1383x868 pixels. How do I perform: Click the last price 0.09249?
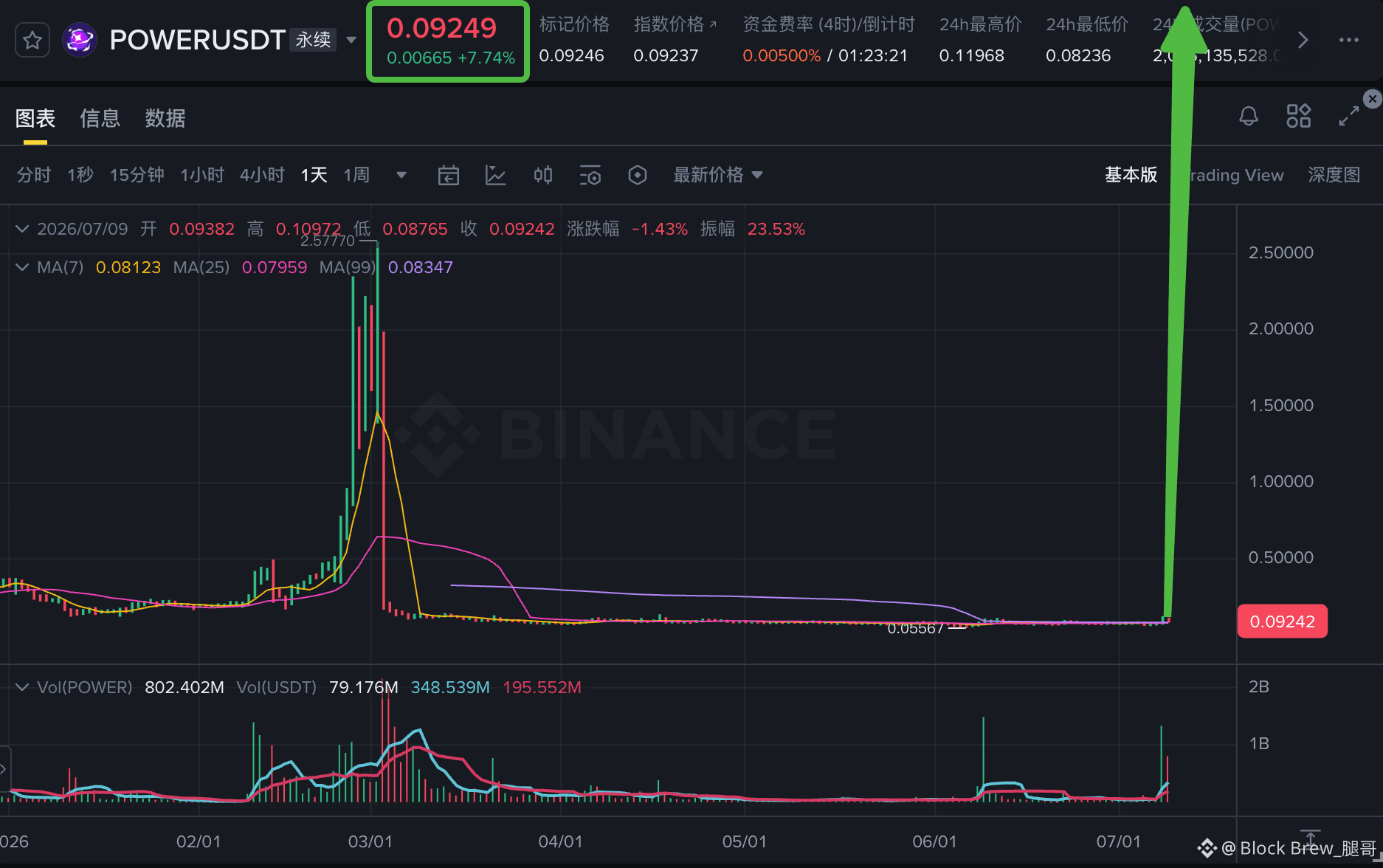(442, 28)
